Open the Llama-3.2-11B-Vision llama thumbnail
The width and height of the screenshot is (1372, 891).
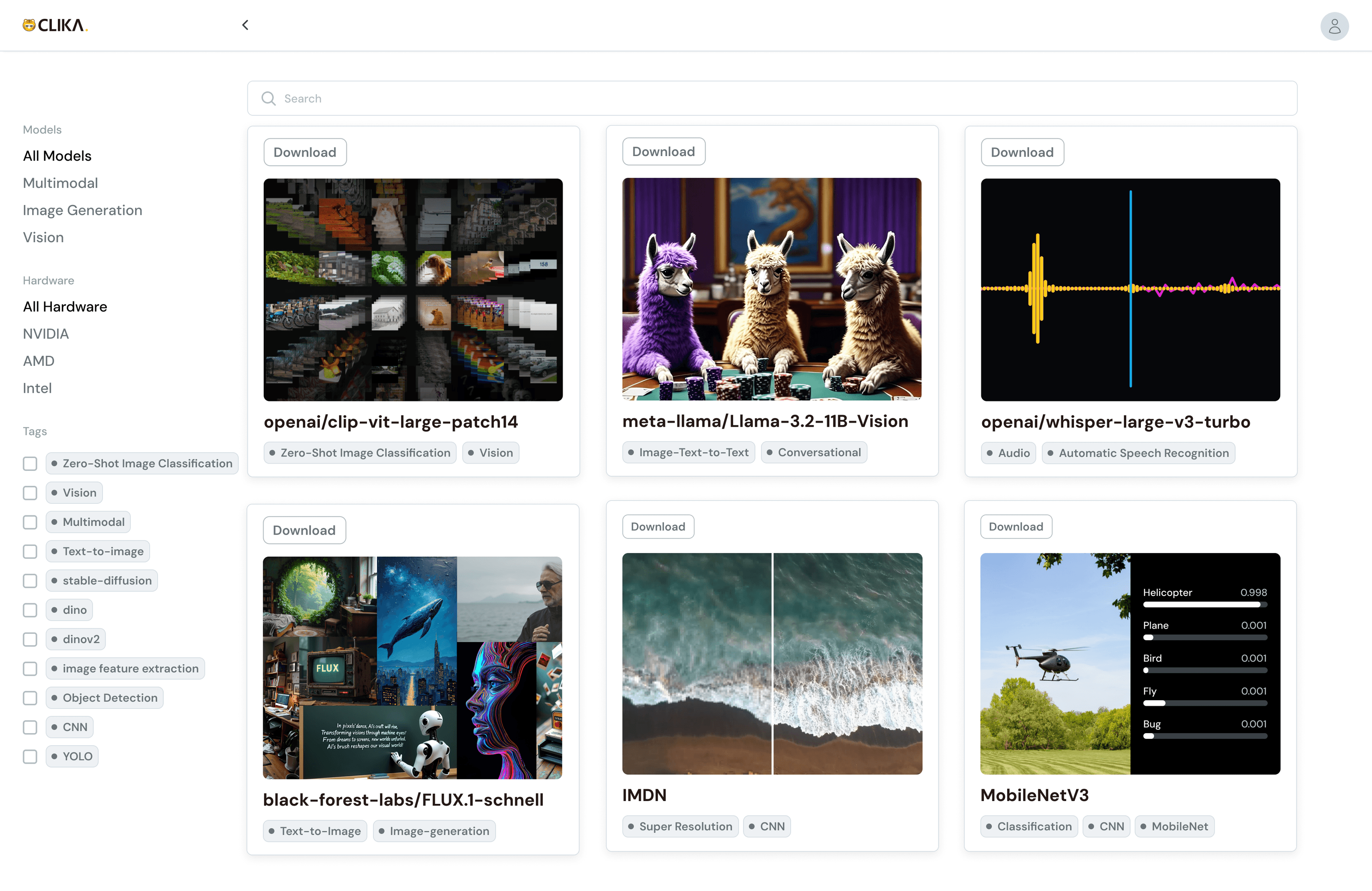tap(771, 289)
